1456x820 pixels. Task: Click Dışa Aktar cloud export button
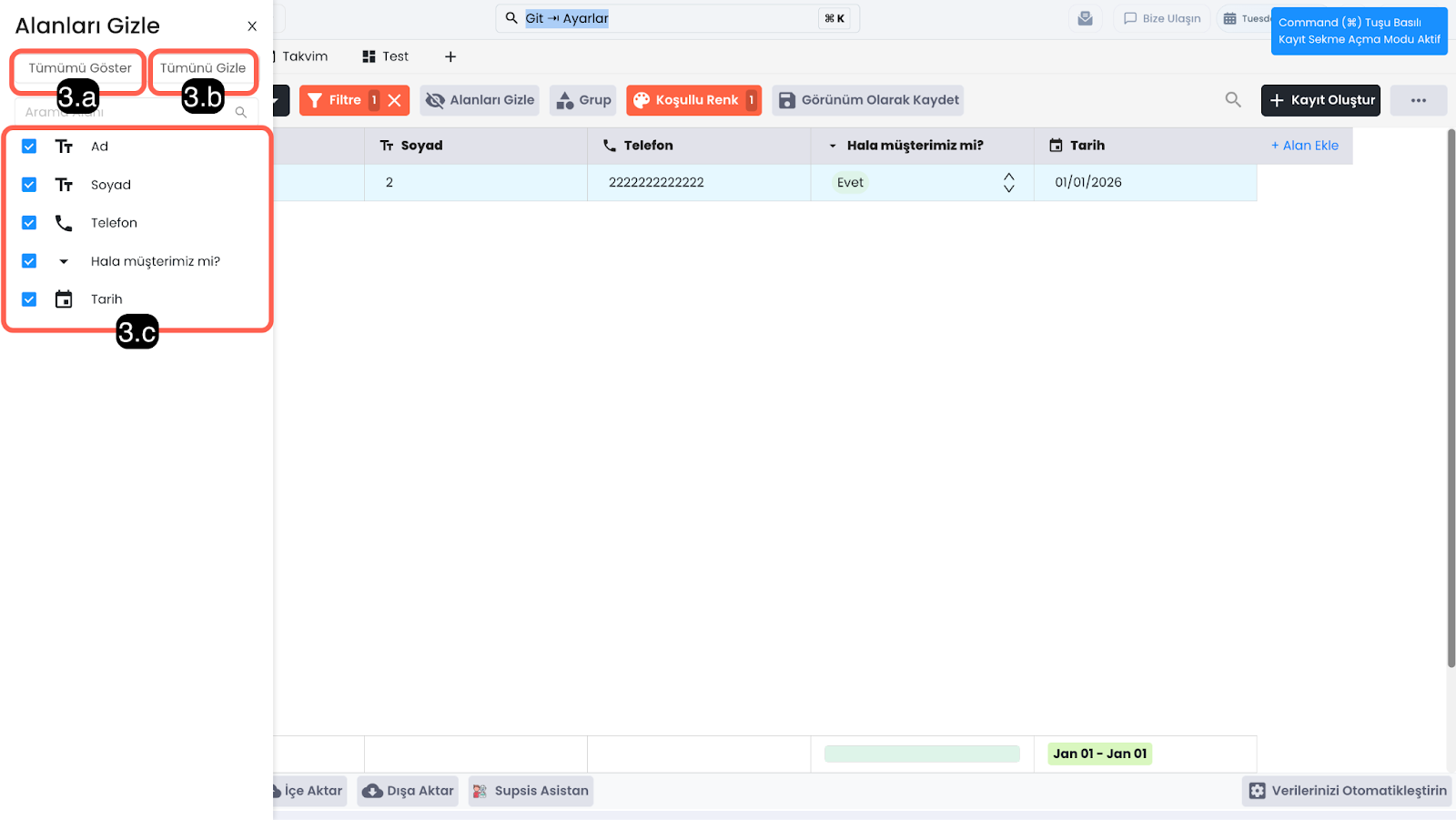tap(408, 791)
